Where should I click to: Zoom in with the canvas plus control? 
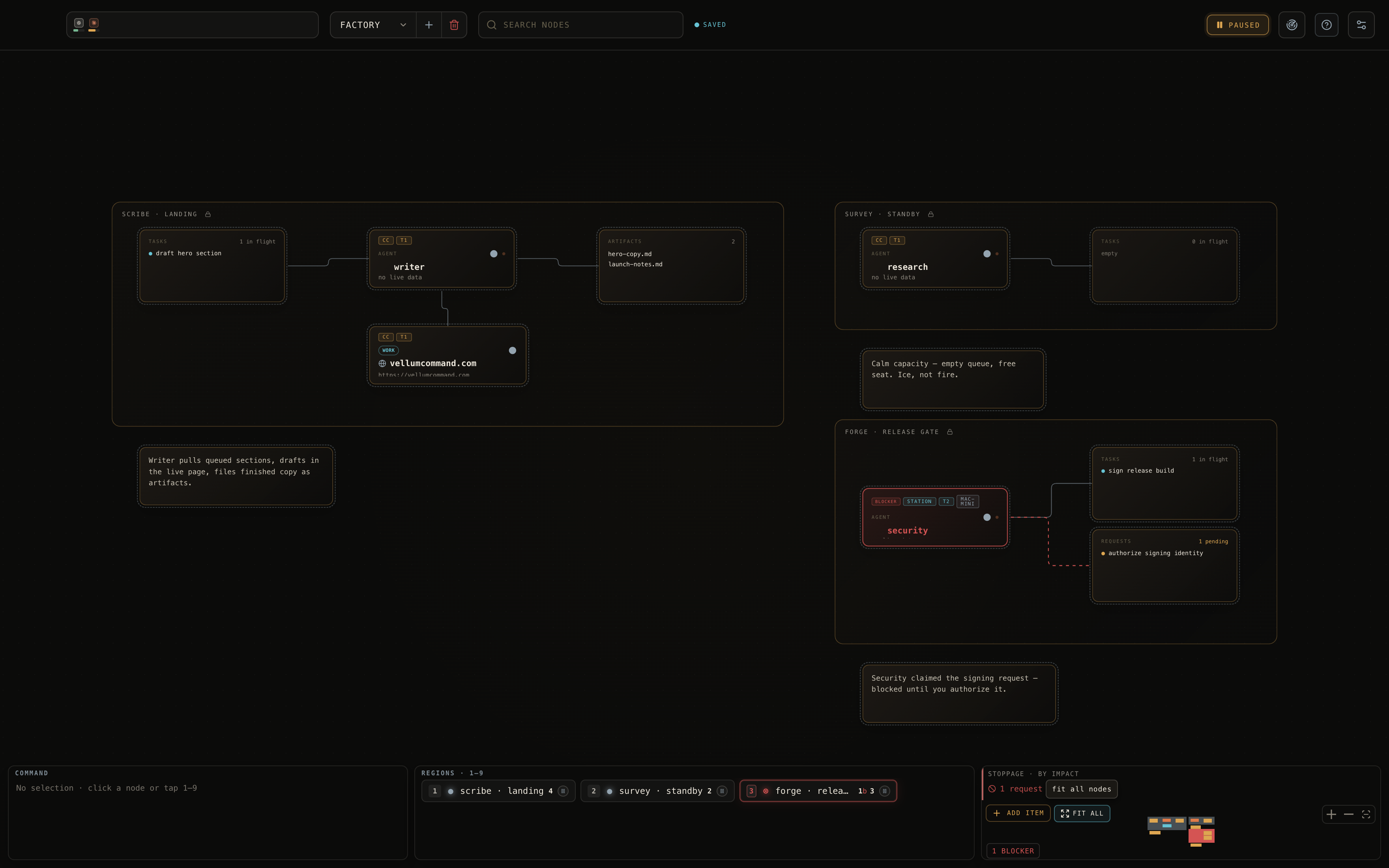[x=1331, y=814]
